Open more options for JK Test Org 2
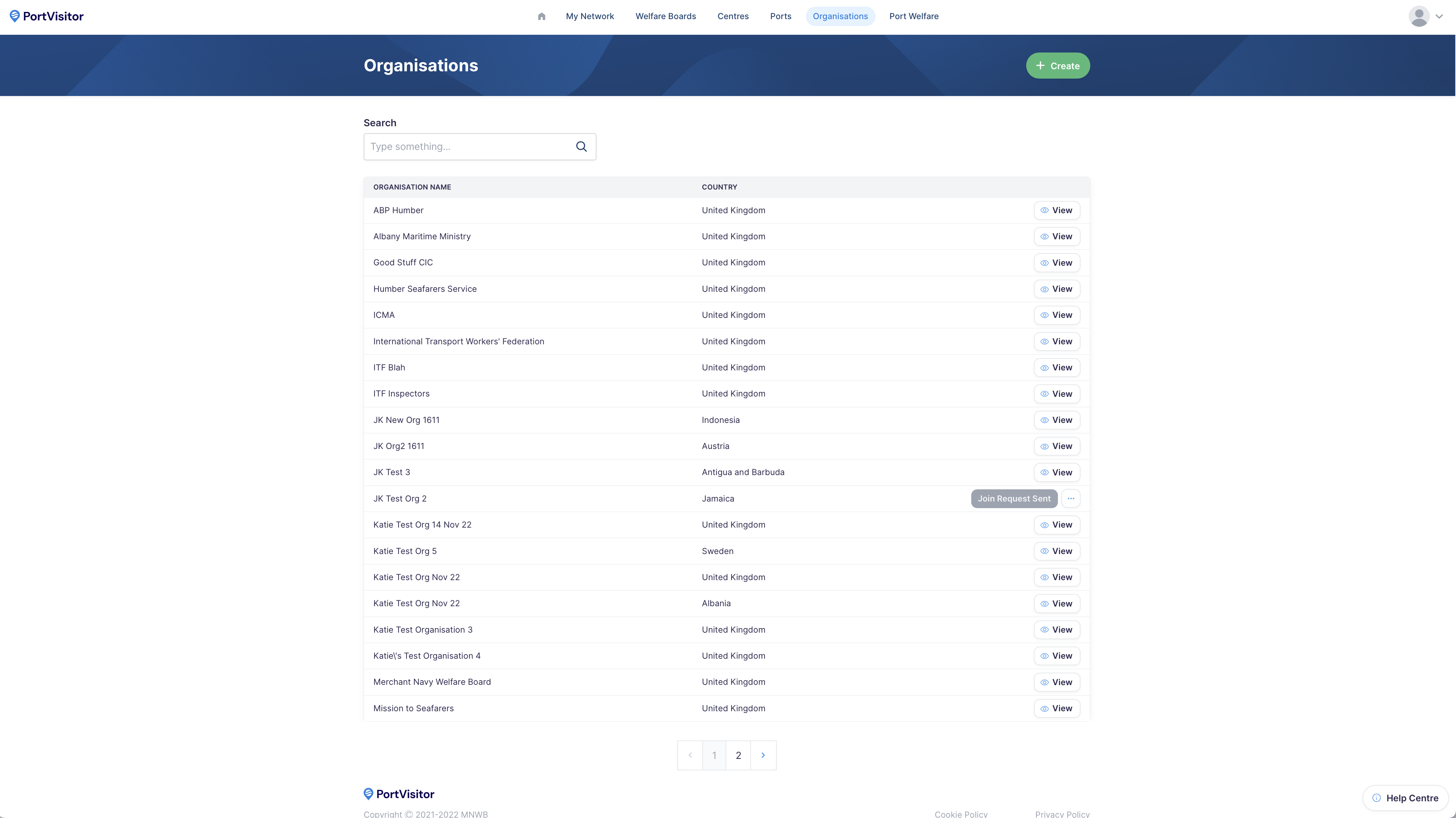 [1070, 499]
